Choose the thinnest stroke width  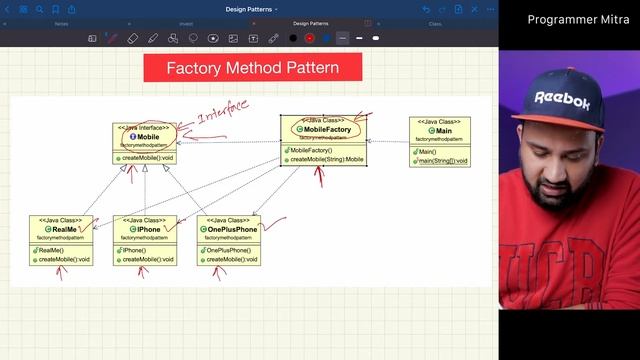click(x=342, y=38)
